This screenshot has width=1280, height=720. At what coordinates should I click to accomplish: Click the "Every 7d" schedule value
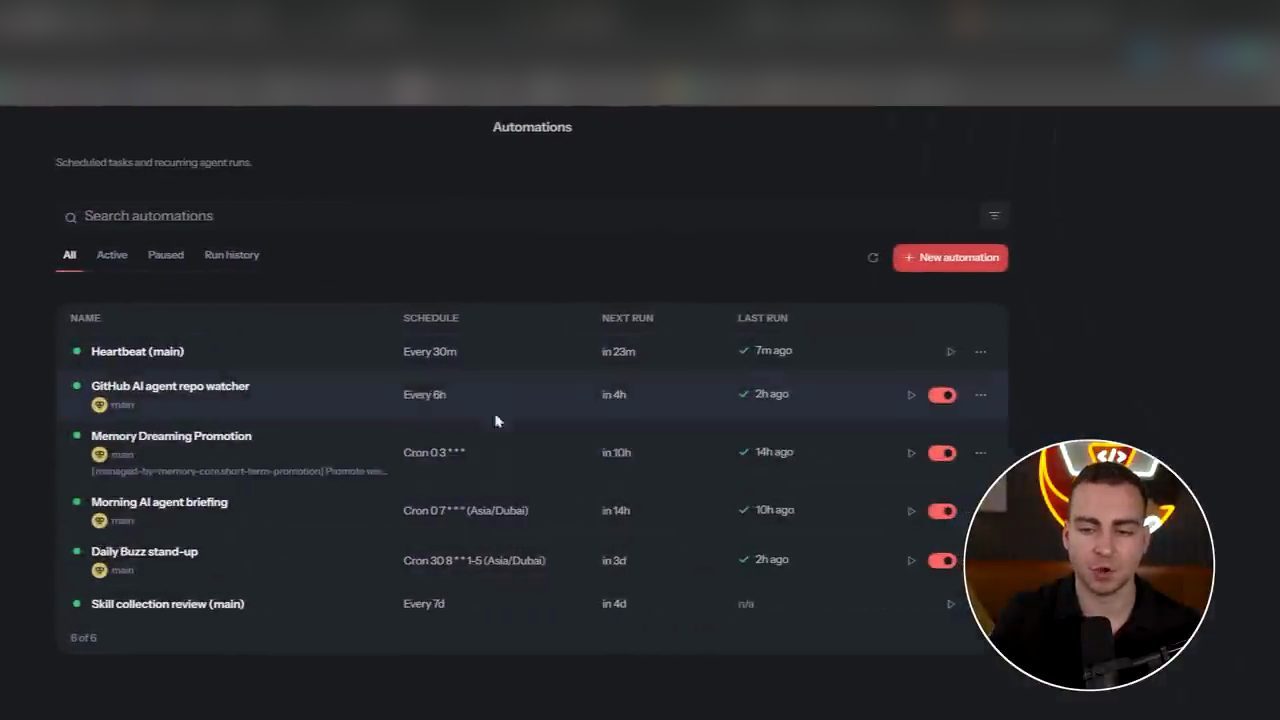coord(424,604)
